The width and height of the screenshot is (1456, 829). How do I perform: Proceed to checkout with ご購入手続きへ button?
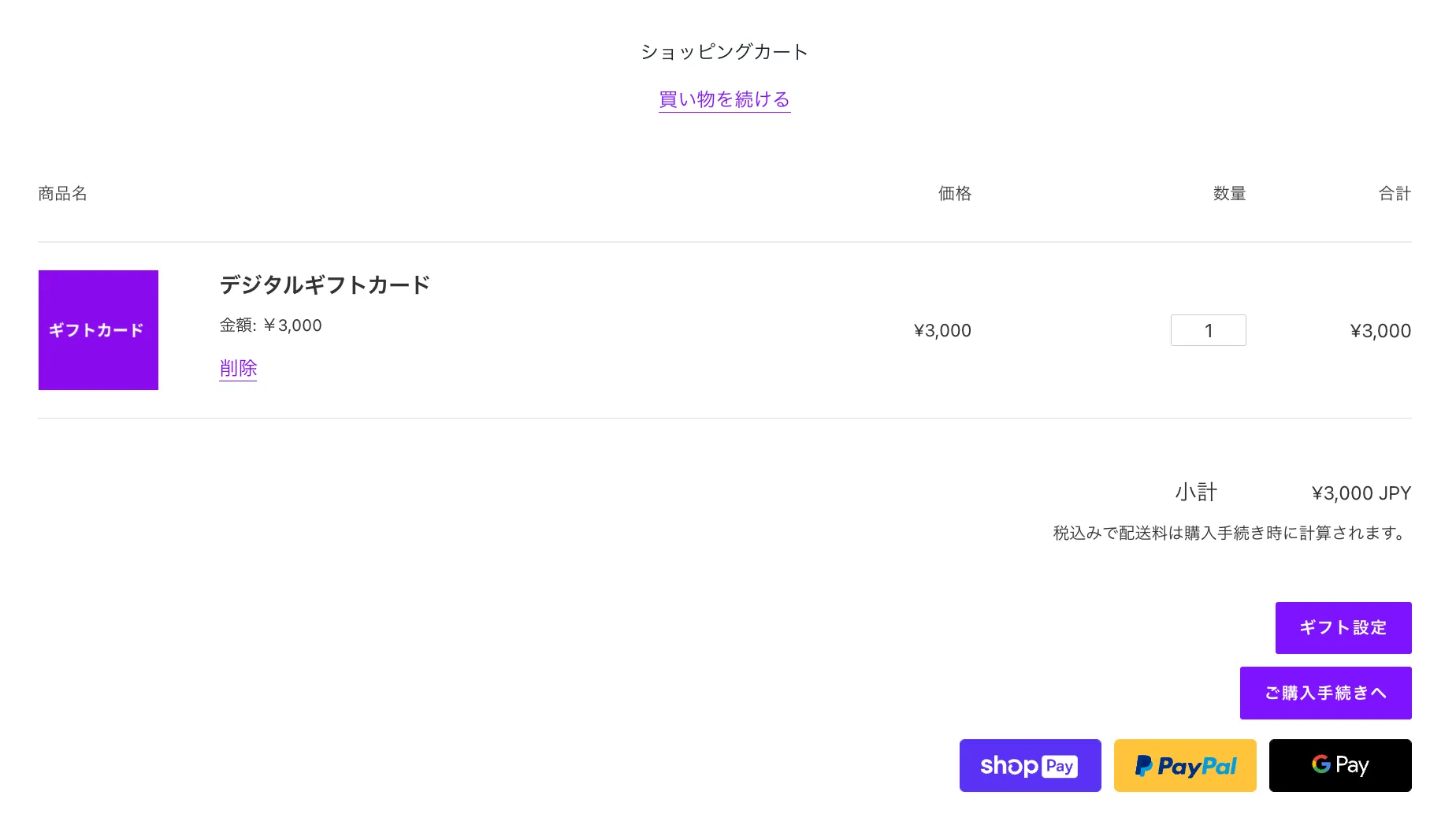pyautogui.click(x=1325, y=693)
